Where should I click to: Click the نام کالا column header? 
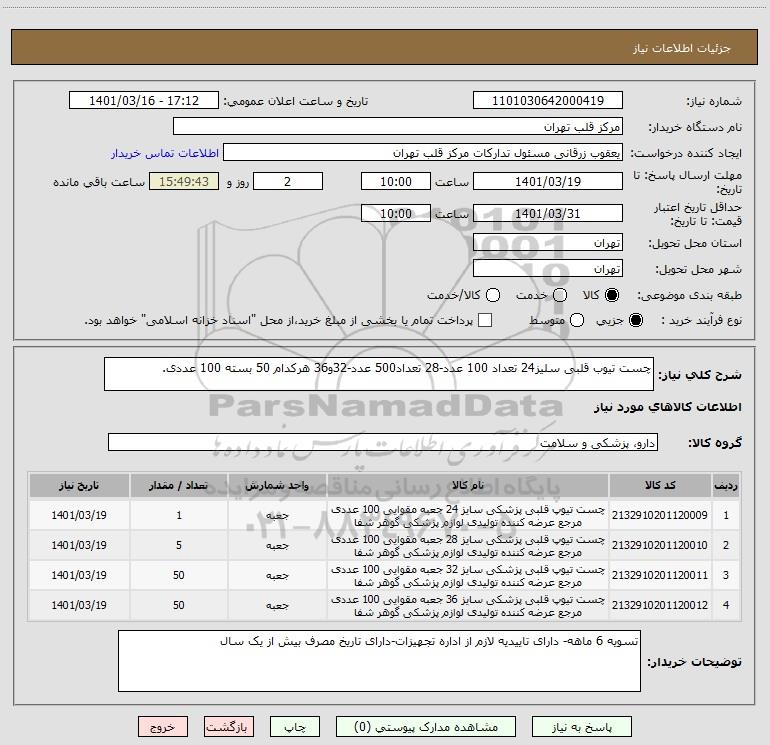coord(468,485)
